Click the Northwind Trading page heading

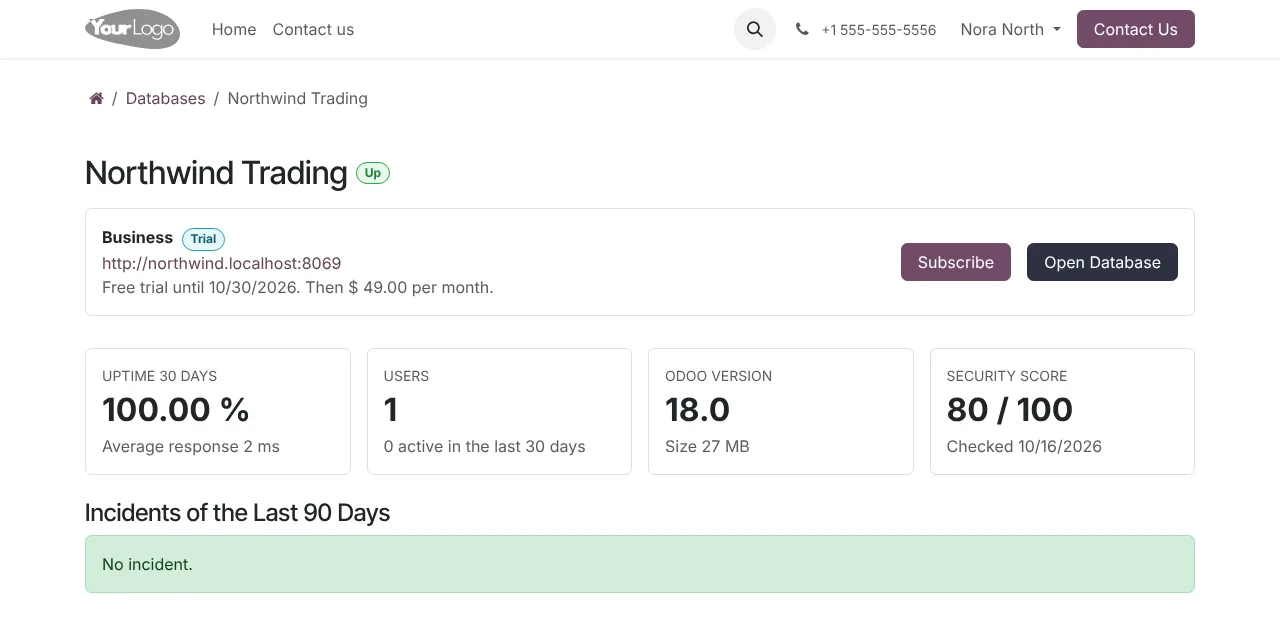click(216, 172)
